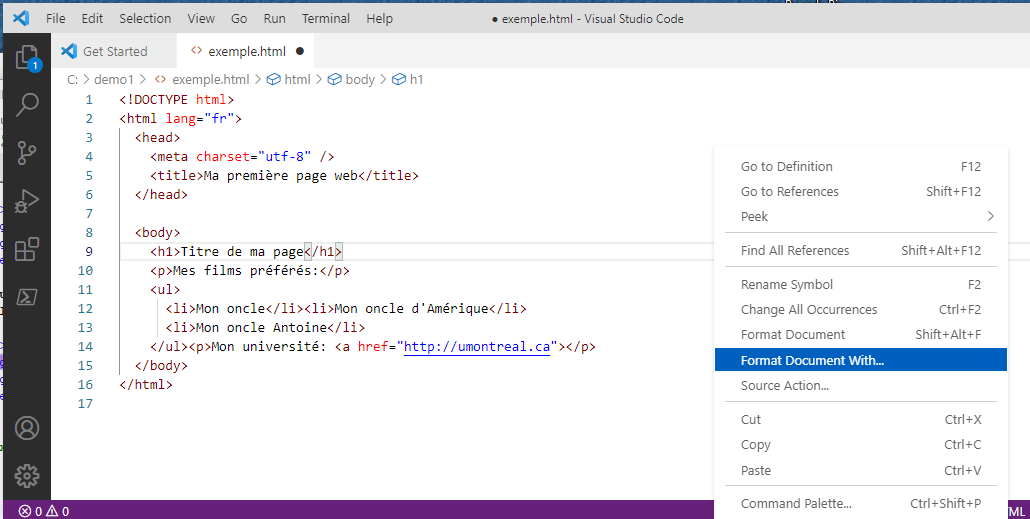Click the http://umontreal.ca link in code
This screenshot has width=1030, height=519.
[476, 346]
